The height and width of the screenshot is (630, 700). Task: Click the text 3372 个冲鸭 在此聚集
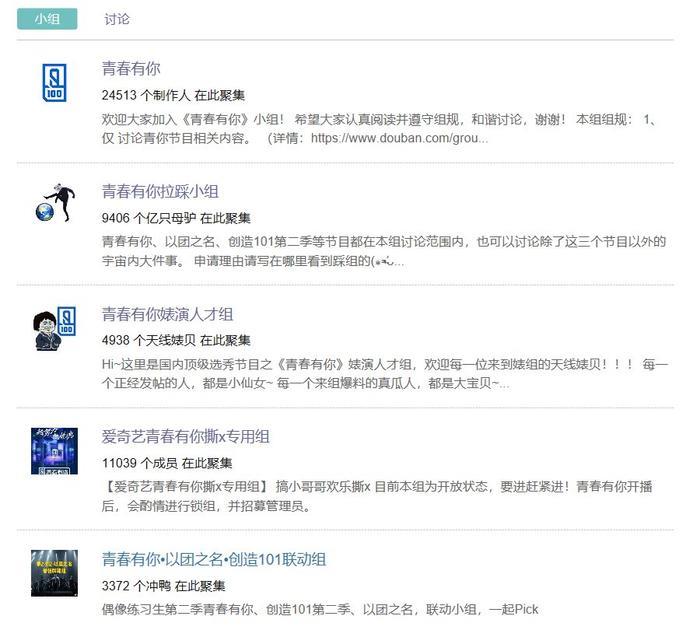[163, 586]
